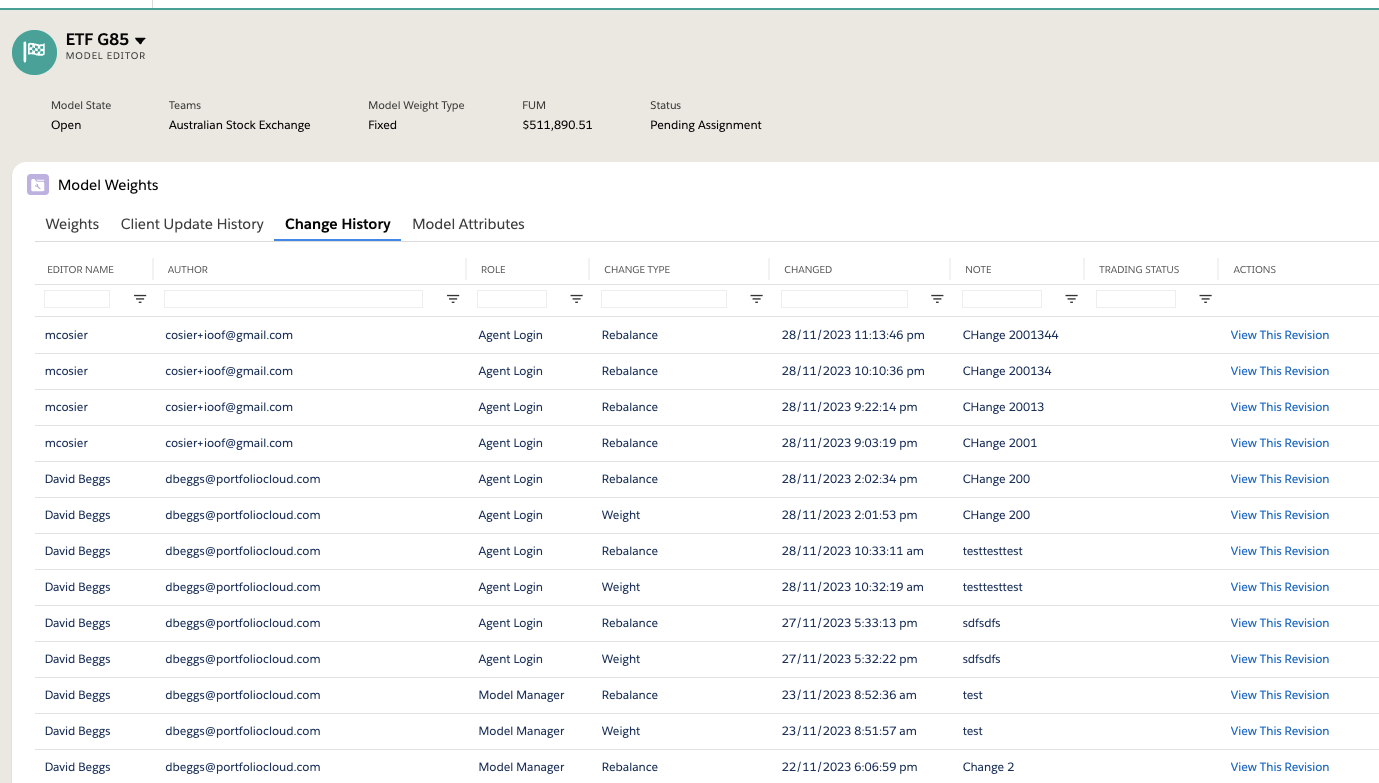
Task: Open the Author column filter icon
Action: click(x=453, y=298)
